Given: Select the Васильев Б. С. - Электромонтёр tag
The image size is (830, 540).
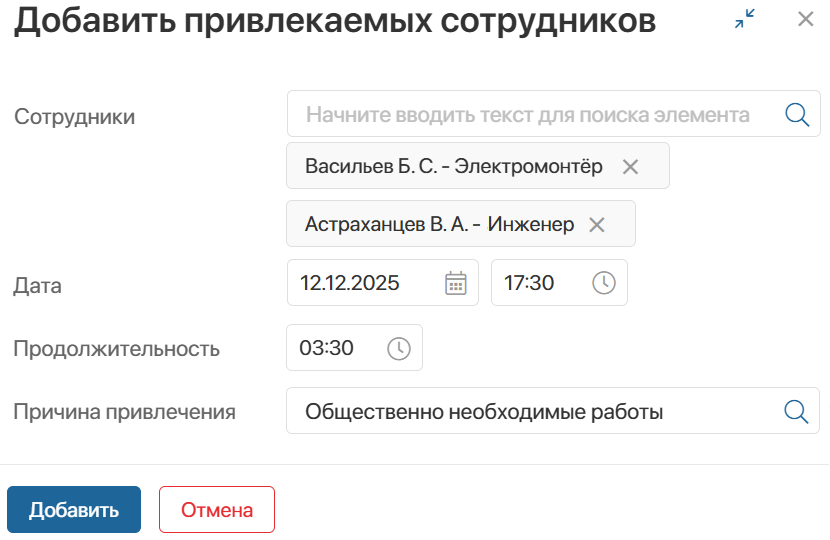Looking at the screenshot, I should point(455,166).
